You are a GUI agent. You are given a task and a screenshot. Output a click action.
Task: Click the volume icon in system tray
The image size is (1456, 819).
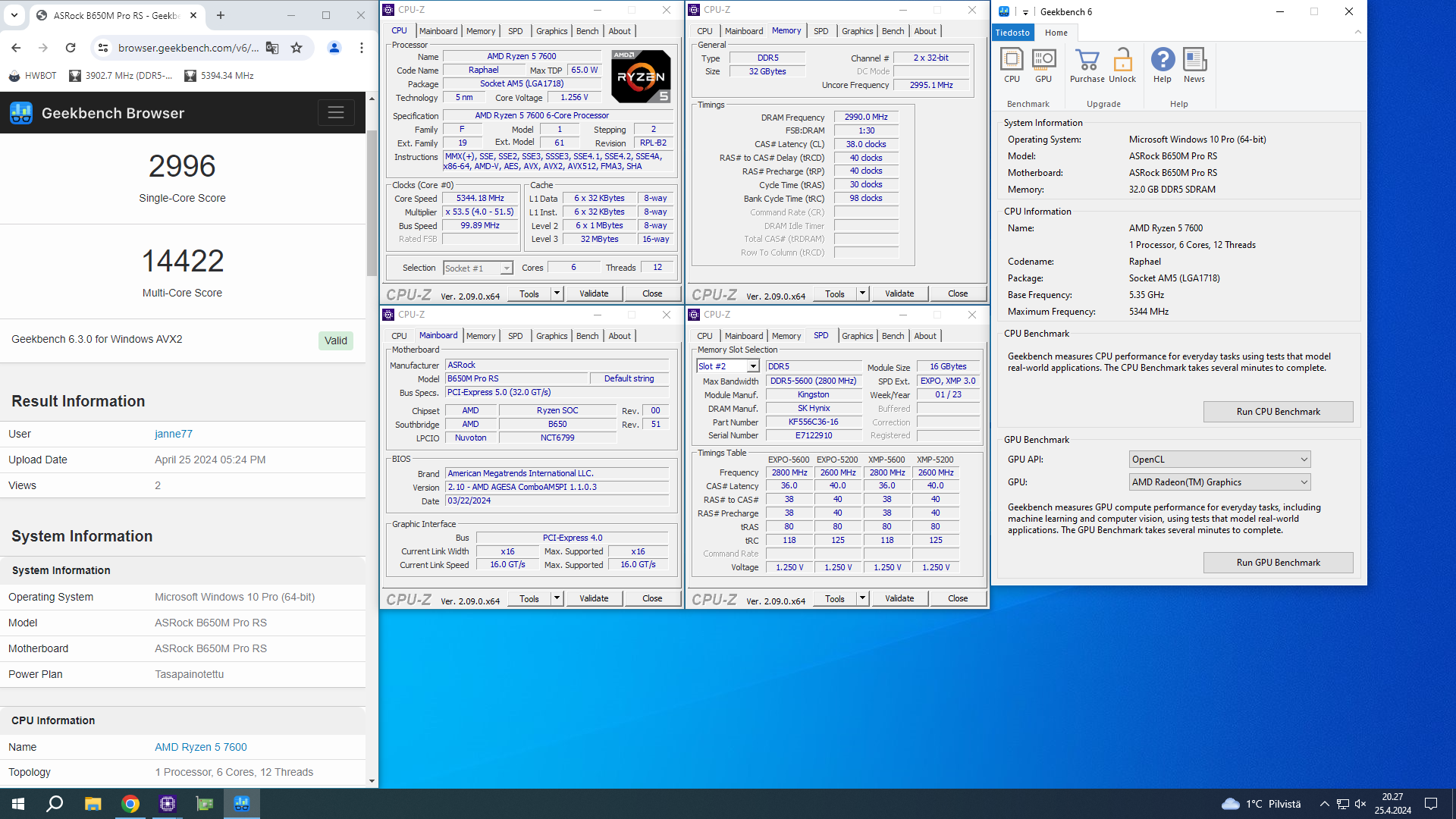click(x=1360, y=804)
